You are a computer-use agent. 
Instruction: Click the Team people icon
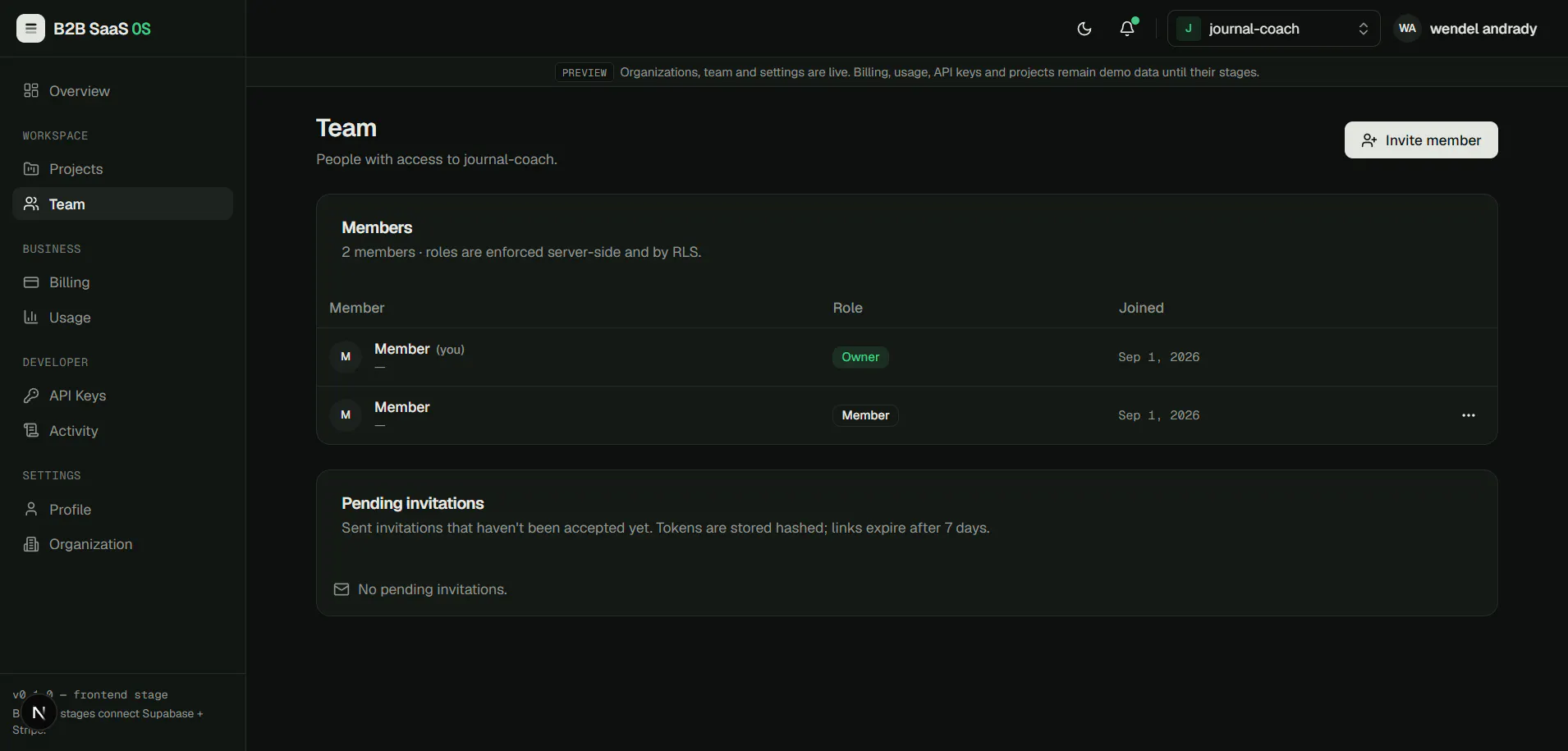(31, 204)
